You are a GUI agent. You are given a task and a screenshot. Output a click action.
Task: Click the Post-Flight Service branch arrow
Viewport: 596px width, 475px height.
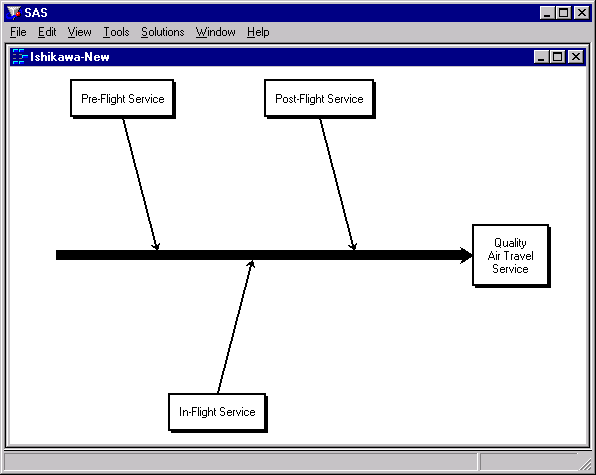338,184
